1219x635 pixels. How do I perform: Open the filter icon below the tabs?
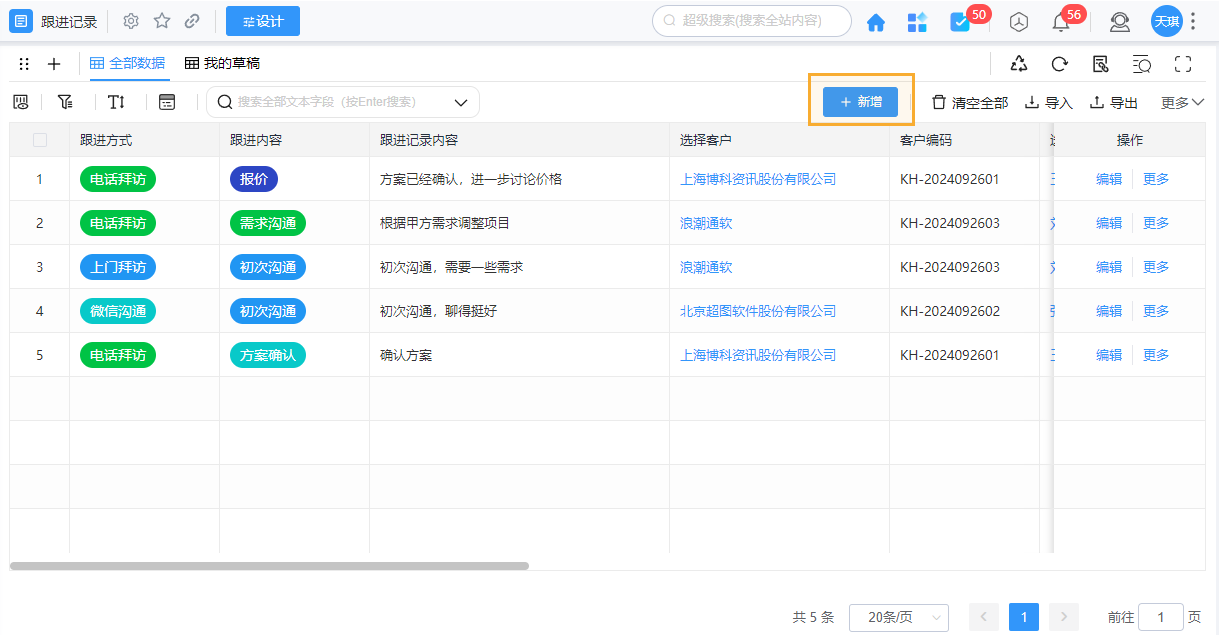[66, 101]
